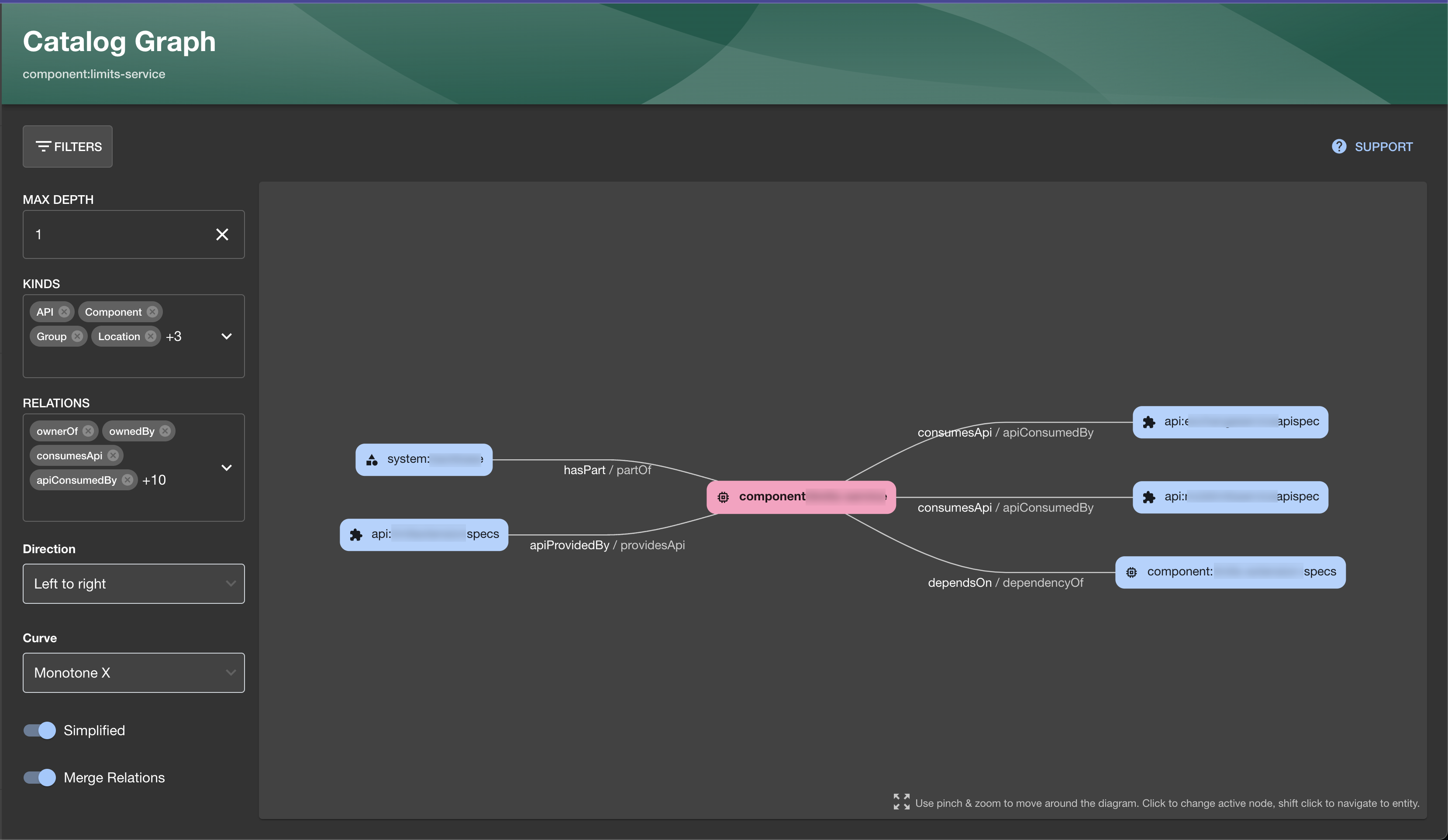Open the Support link

click(1383, 147)
